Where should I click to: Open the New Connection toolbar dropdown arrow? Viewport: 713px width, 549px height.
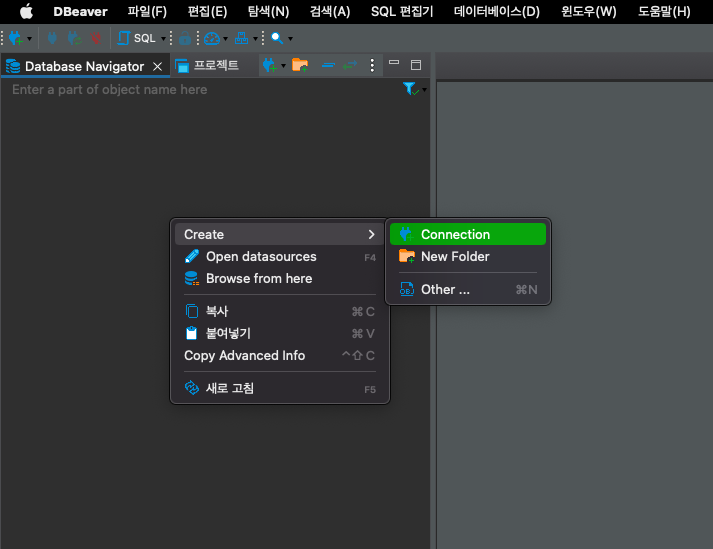[30, 39]
